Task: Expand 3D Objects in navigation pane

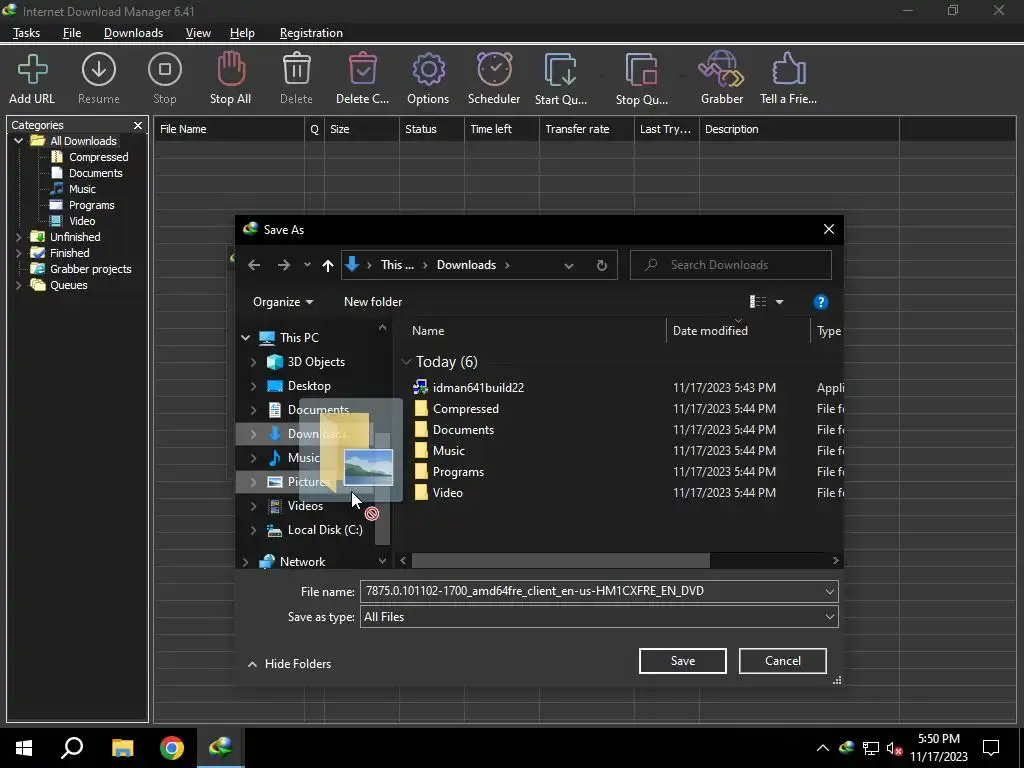Action: [x=253, y=362]
